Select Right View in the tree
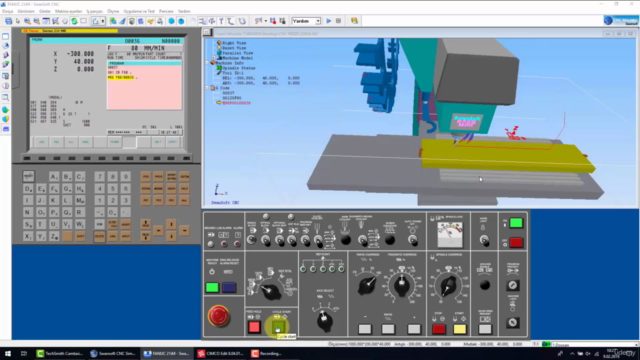640x360 pixels. (234, 43)
